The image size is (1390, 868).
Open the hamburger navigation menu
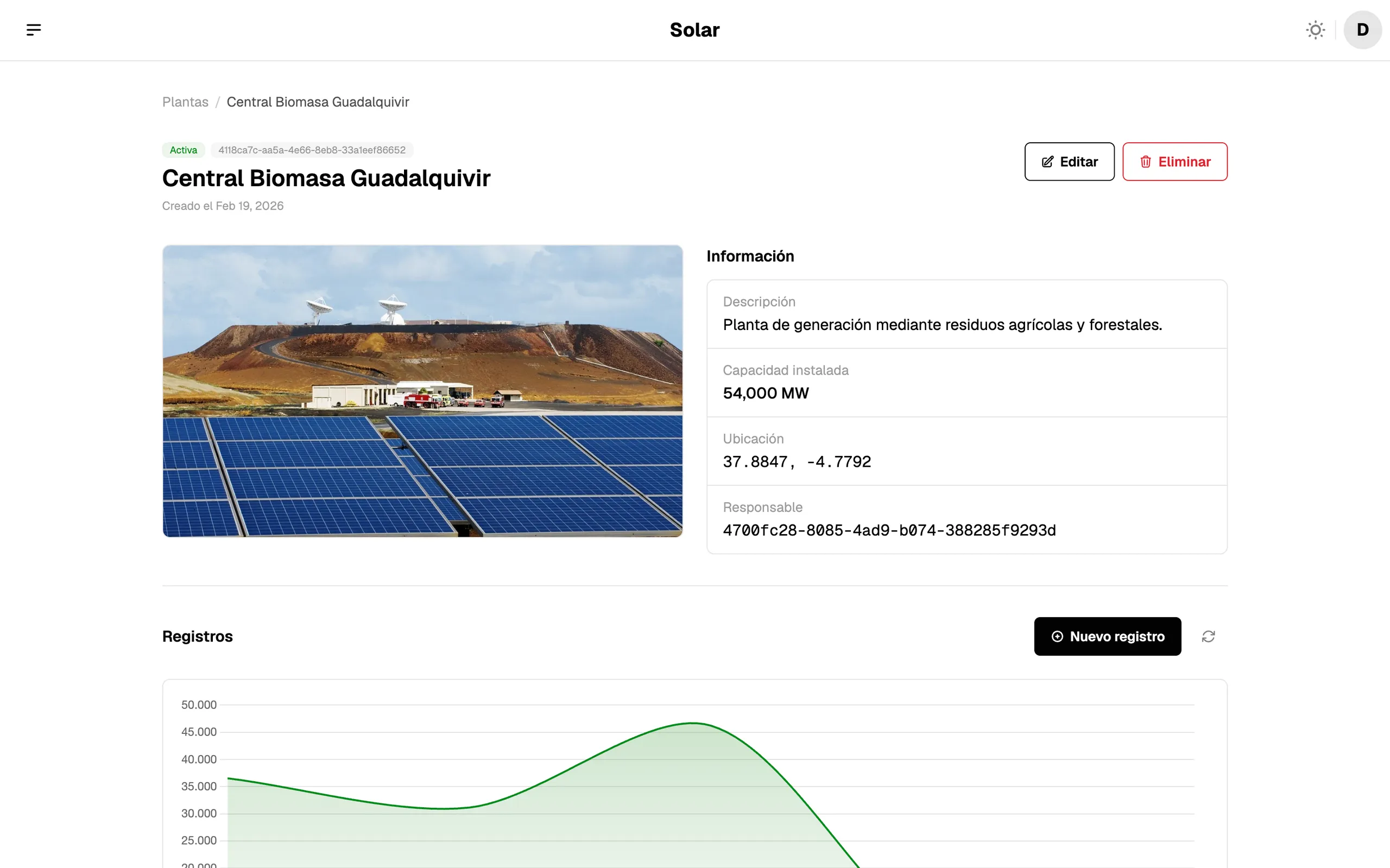click(x=34, y=30)
